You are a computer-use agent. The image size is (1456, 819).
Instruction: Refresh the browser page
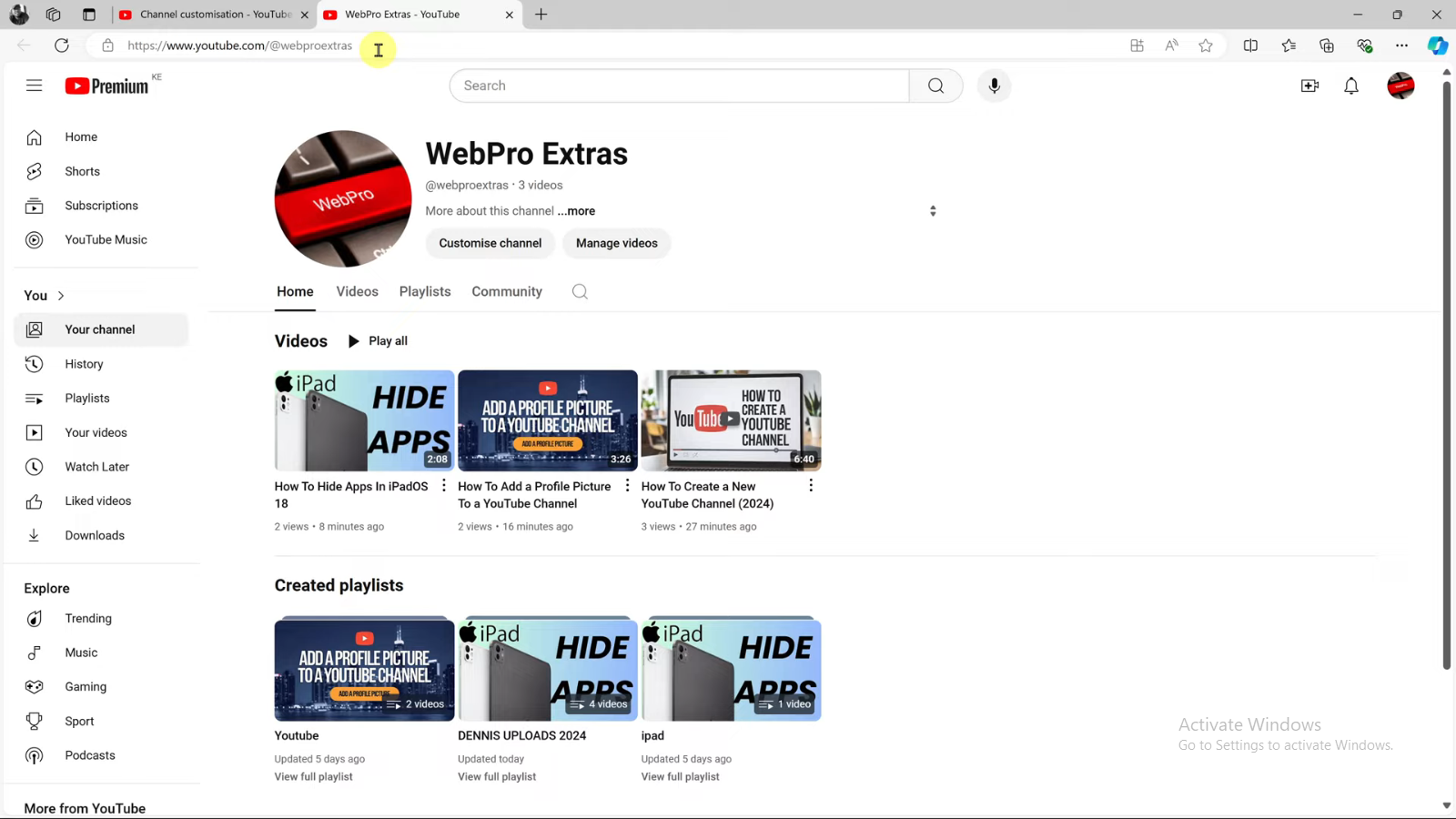(x=62, y=45)
